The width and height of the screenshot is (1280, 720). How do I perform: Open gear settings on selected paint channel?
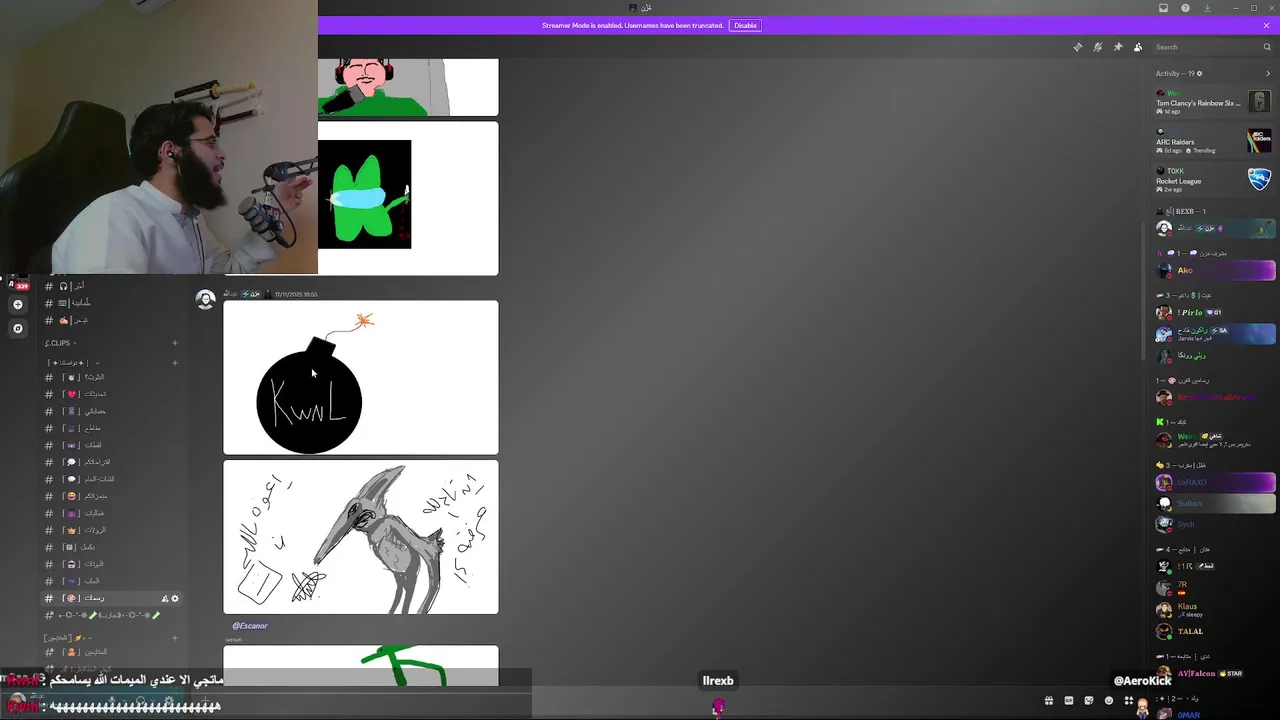click(x=175, y=598)
